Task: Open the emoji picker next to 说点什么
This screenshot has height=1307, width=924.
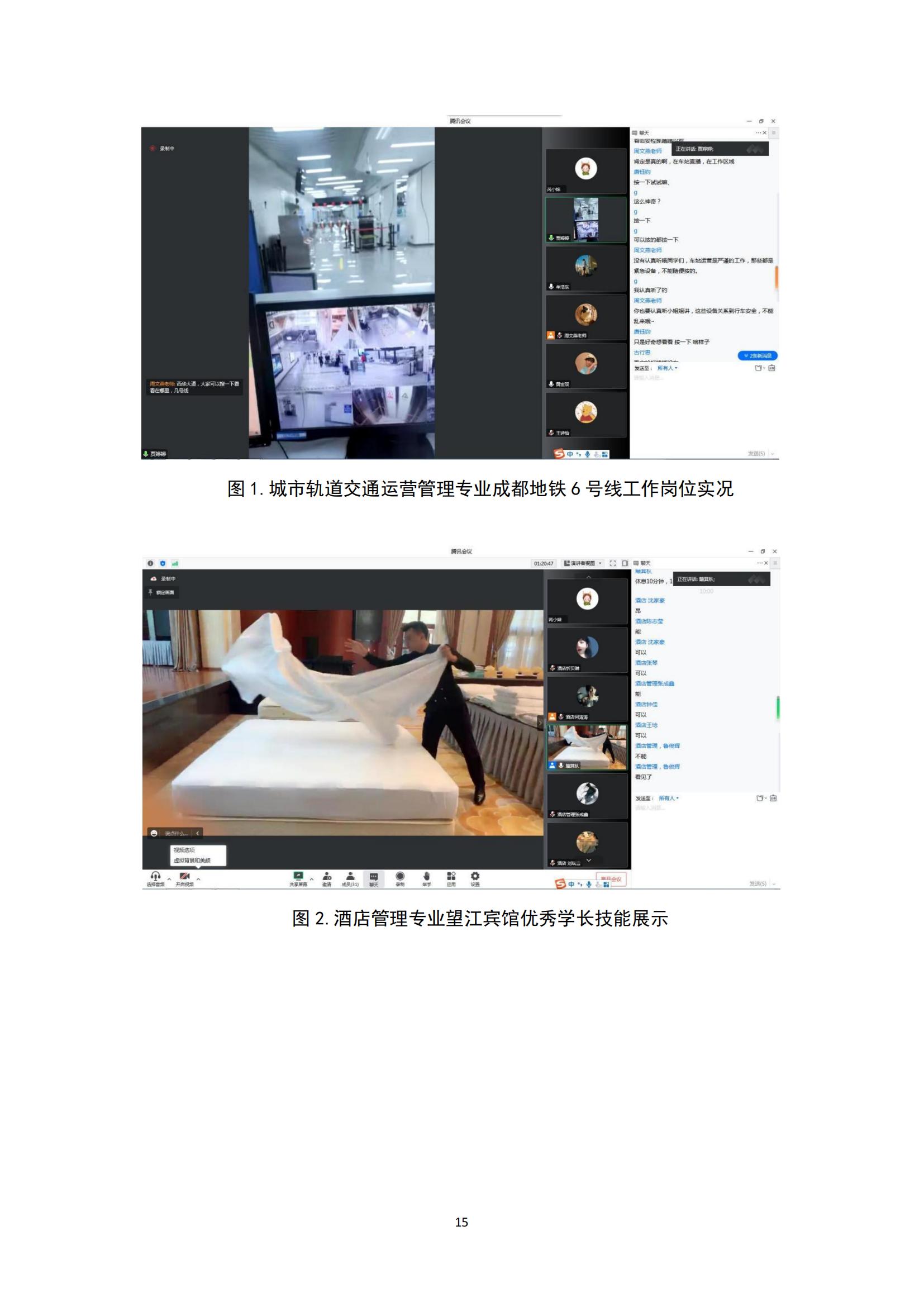Action: click(x=154, y=833)
